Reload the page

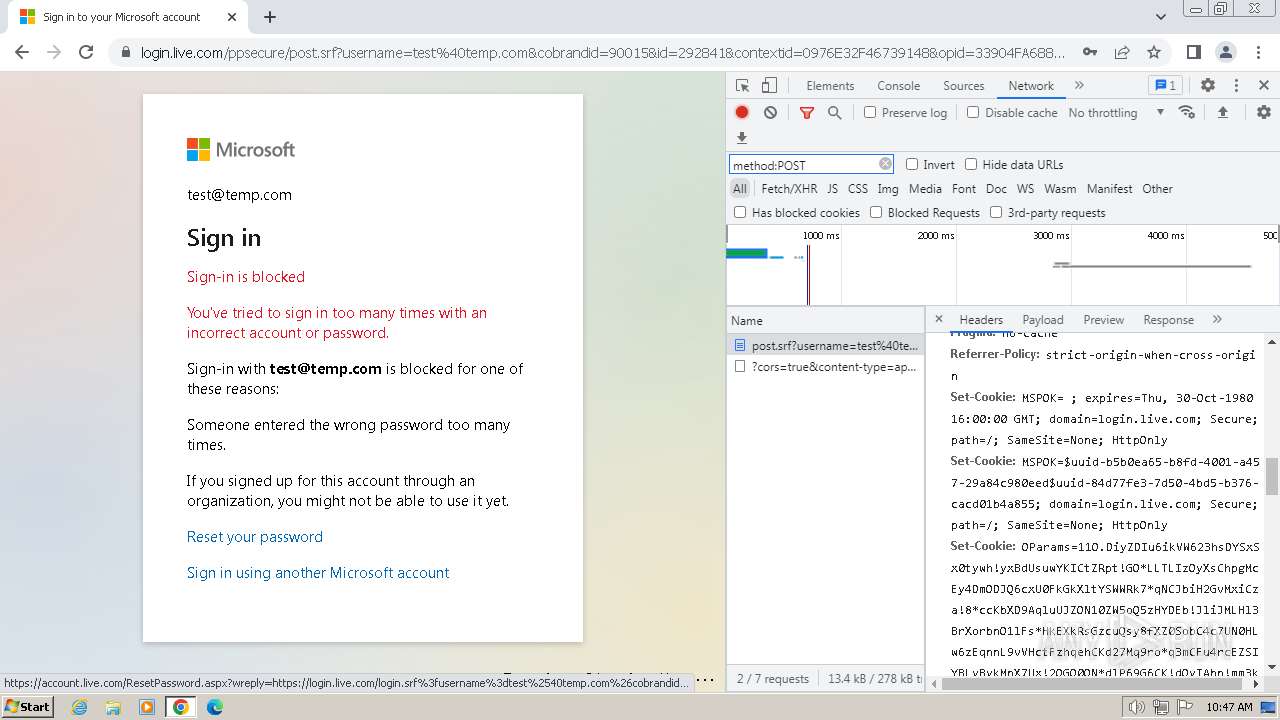(86, 52)
